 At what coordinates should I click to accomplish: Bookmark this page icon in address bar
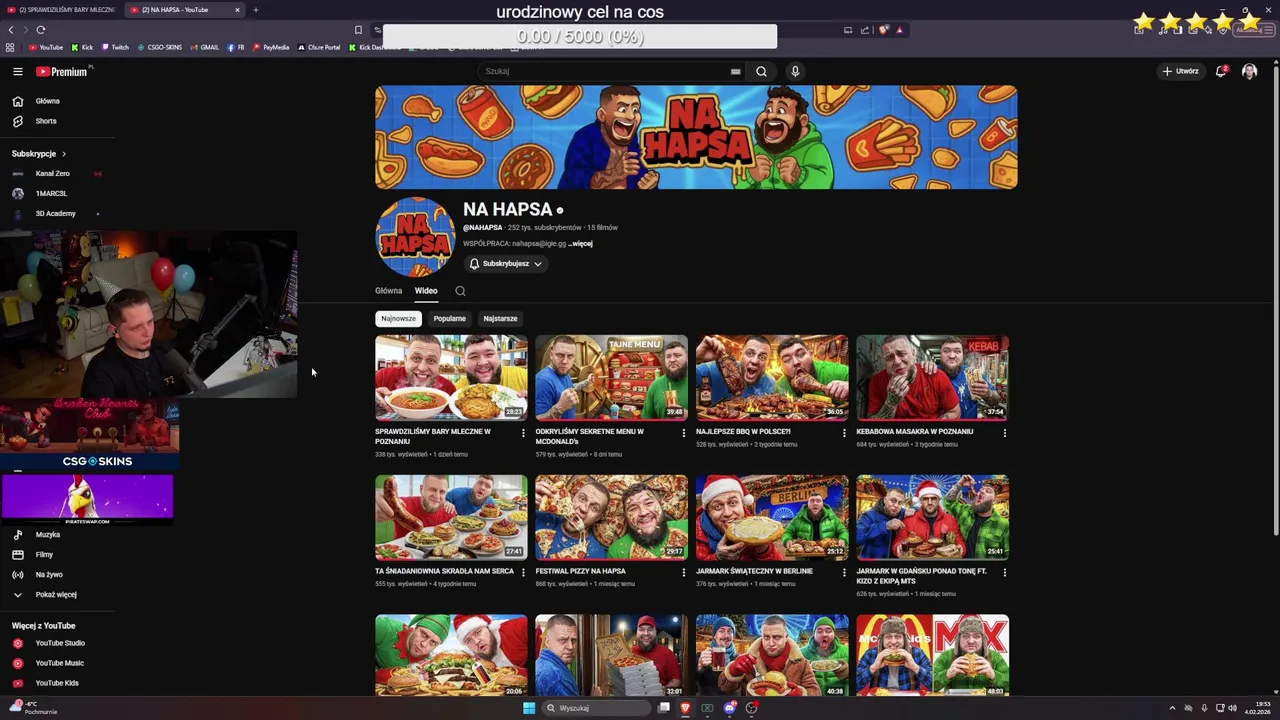tap(358, 30)
